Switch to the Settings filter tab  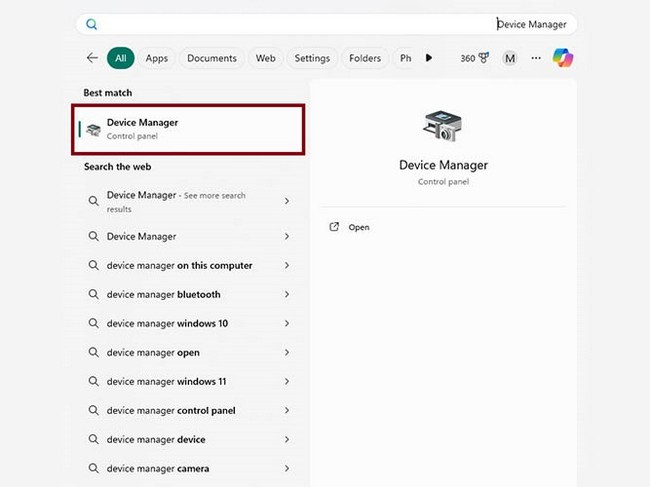pos(312,58)
